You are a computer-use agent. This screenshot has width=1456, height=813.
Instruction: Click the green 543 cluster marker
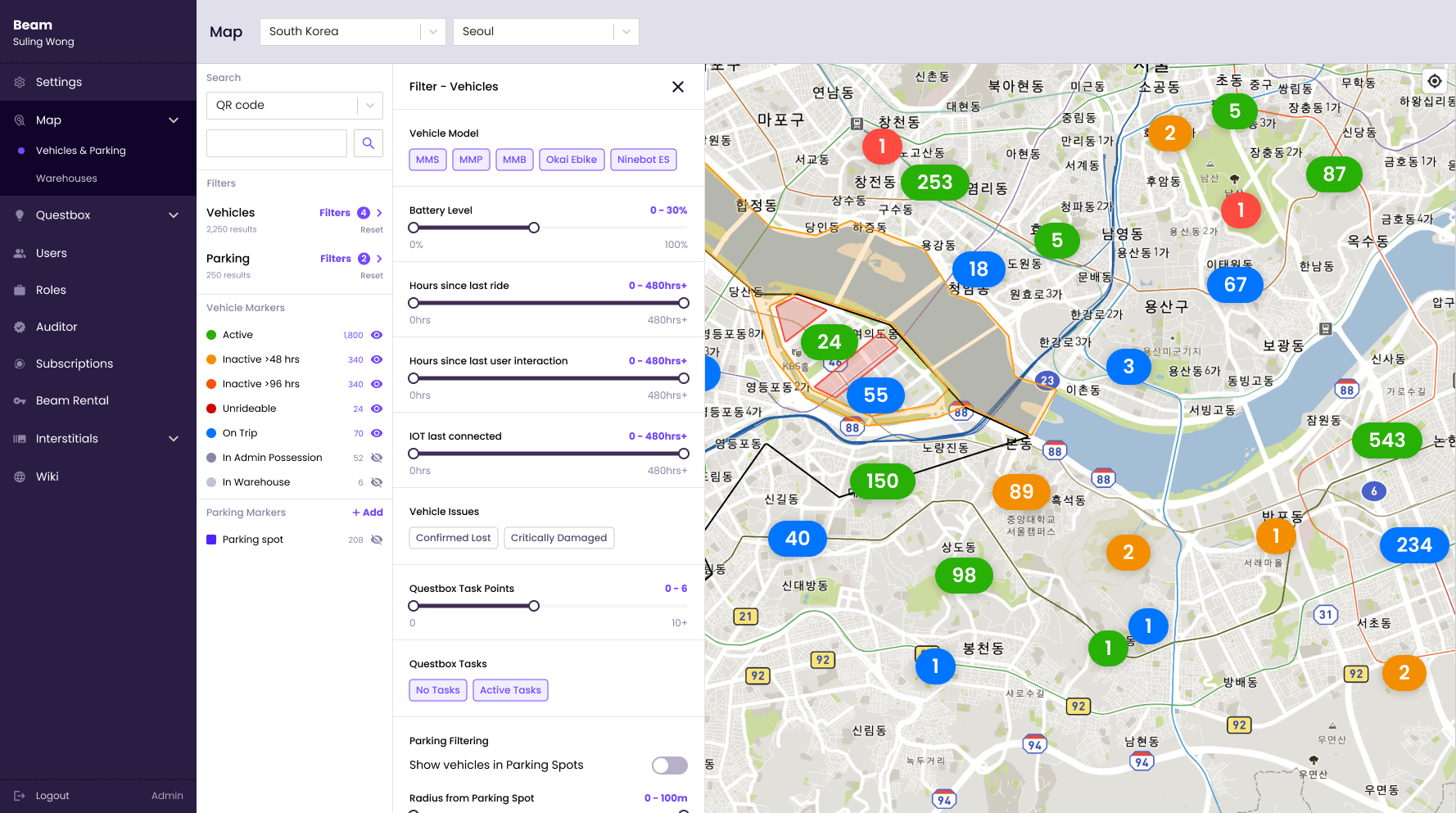click(1387, 440)
